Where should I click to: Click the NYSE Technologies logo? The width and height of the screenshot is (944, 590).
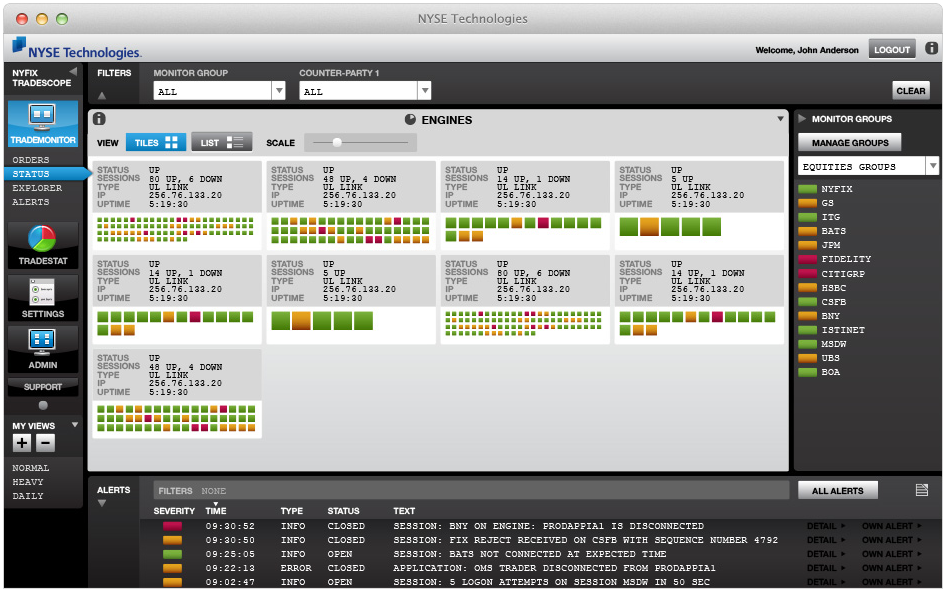click(76, 48)
